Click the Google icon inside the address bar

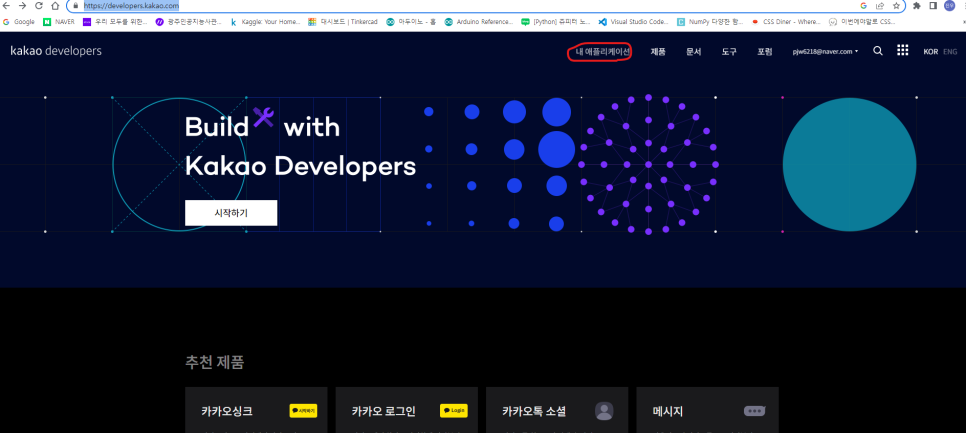(x=864, y=6)
